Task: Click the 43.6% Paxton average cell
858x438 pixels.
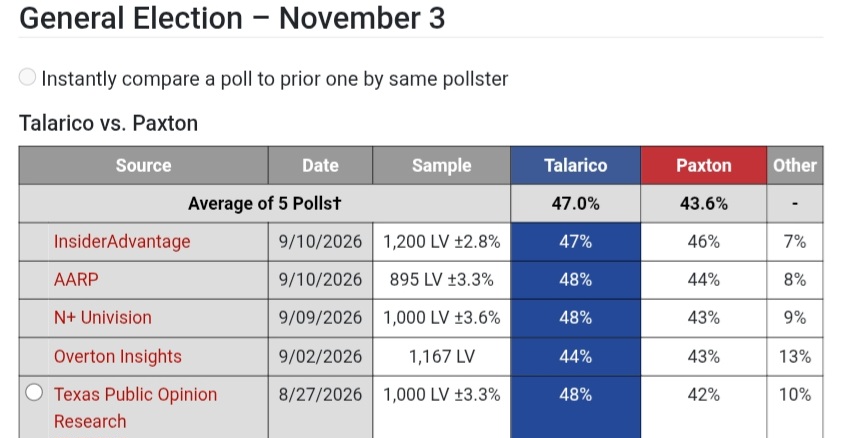Action: click(704, 204)
